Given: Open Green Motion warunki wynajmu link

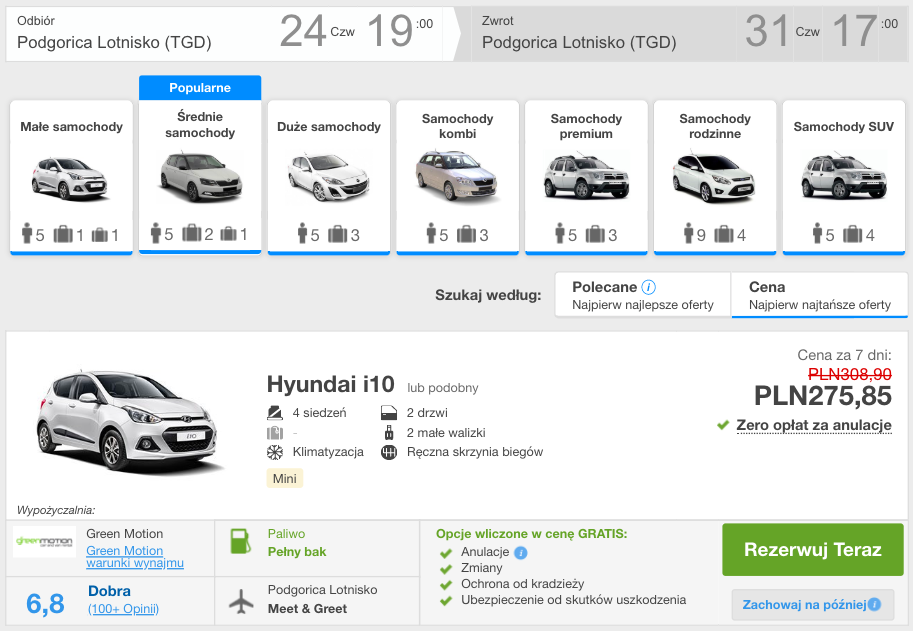Looking at the screenshot, I should click(135, 556).
